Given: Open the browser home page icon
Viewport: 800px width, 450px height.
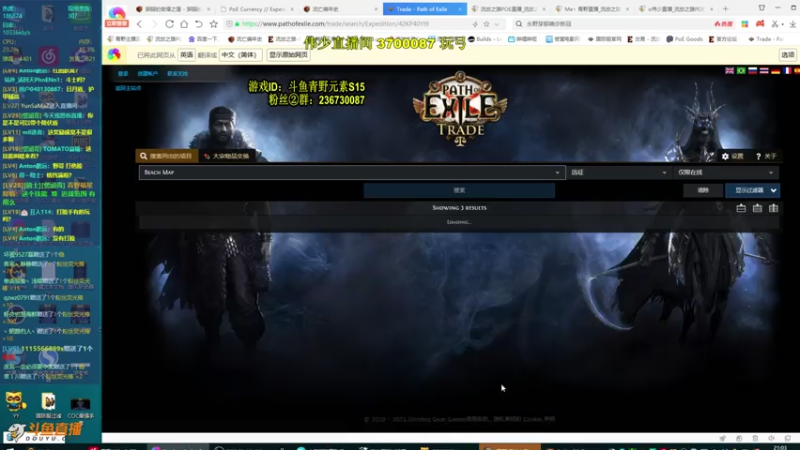Looking at the screenshot, I should [184, 24].
